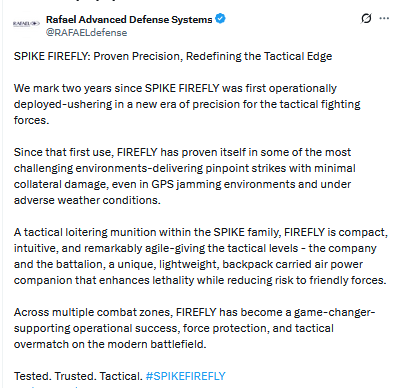Click the 'We mark two years' paragraph
Image resolution: width=400 pixels, height=388 pixels.
coord(187,104)
